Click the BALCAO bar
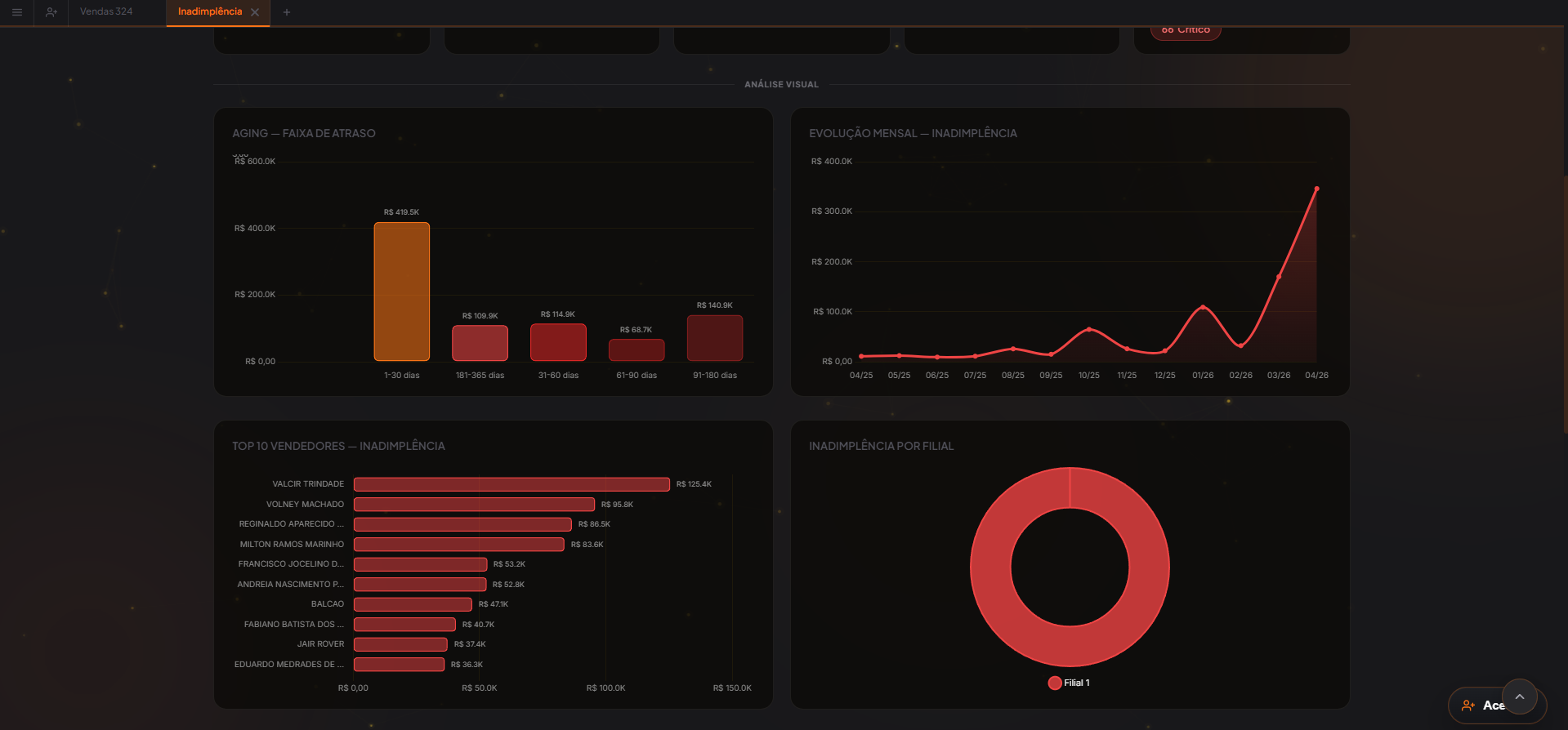The width and height of the screenshot is (1568, 730). [x=413, y=604]
